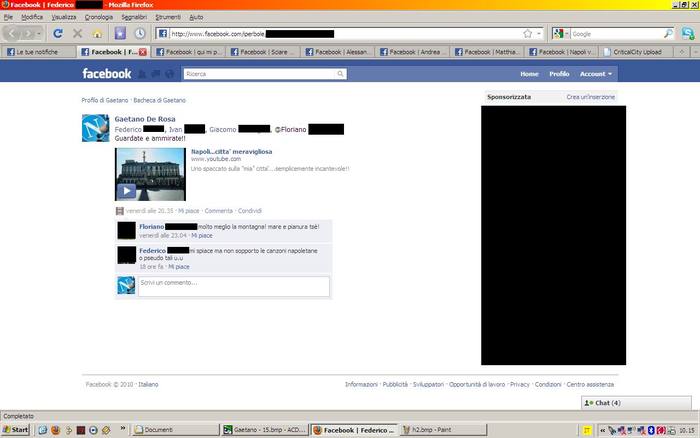Stop loading with the X toolbar icon
The height and width of the screenshot is (438, 700).
[x=77, y=33]
